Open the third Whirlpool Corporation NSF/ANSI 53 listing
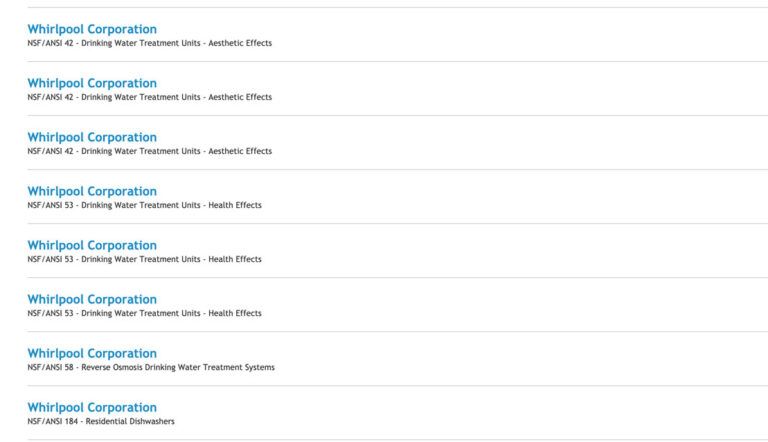768x442 pixels. (92, 299)
